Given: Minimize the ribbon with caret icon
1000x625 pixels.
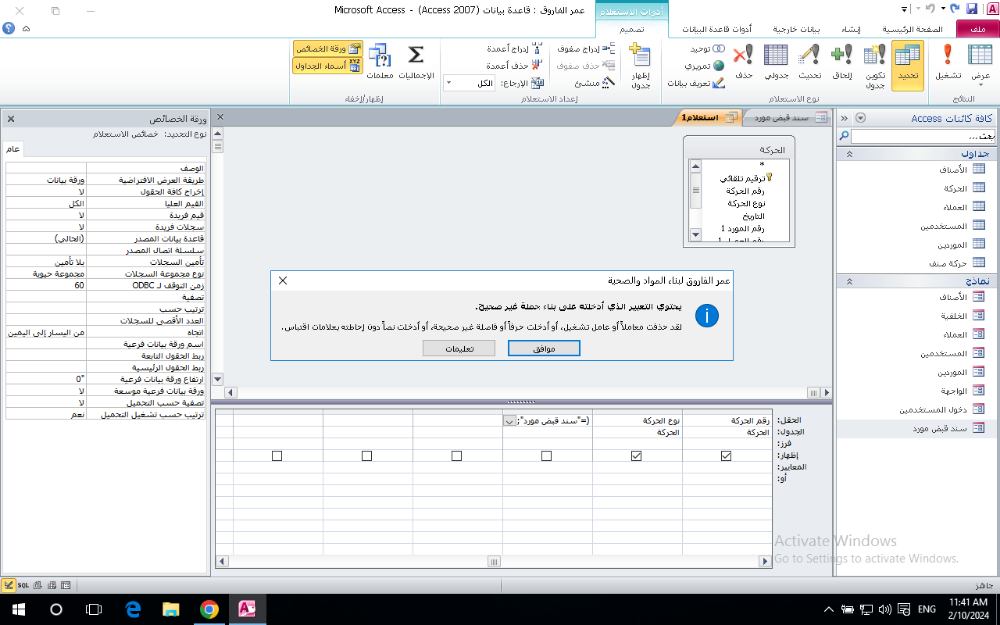Looking at the screenshot, I should 26,29.
